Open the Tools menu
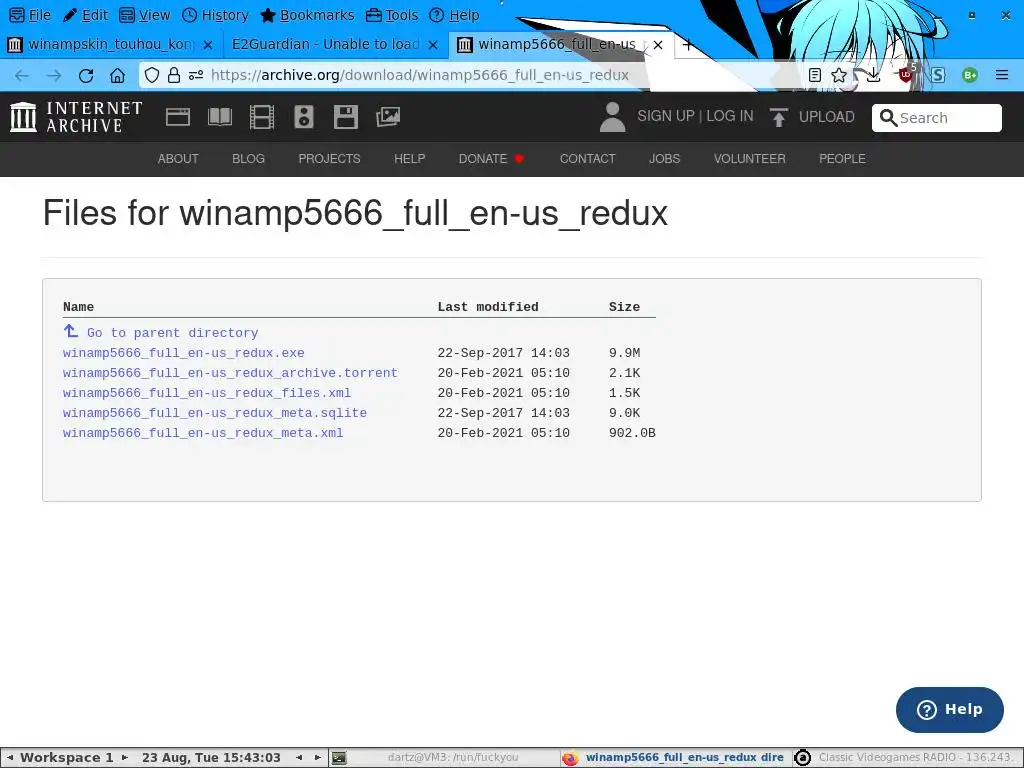1024x768 pixels. coord(392,15)
